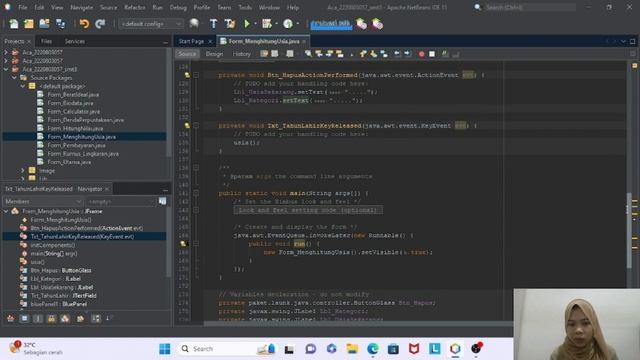Open the Profile Project dropdown arrow
The image size is (640, 360).
click(298, 24)
